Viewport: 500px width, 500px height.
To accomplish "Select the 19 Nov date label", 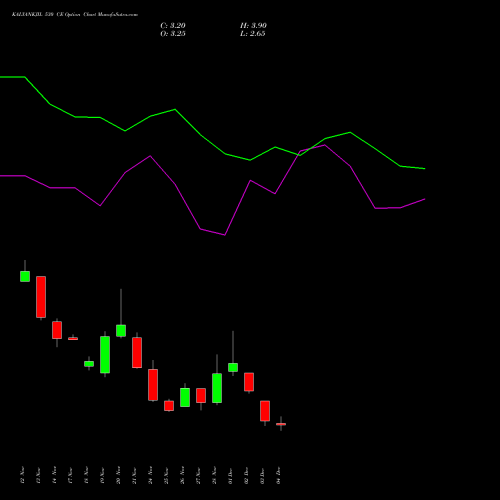I will coord(103,475).
